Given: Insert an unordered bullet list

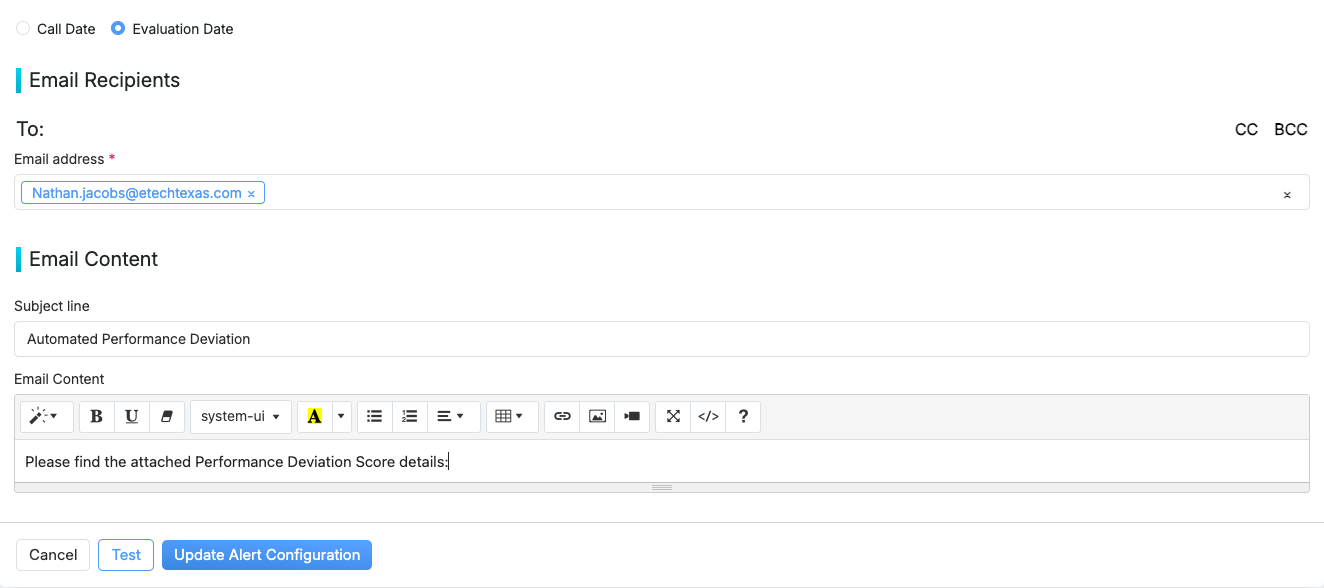Looking at the screenshot, I should 375,416.
